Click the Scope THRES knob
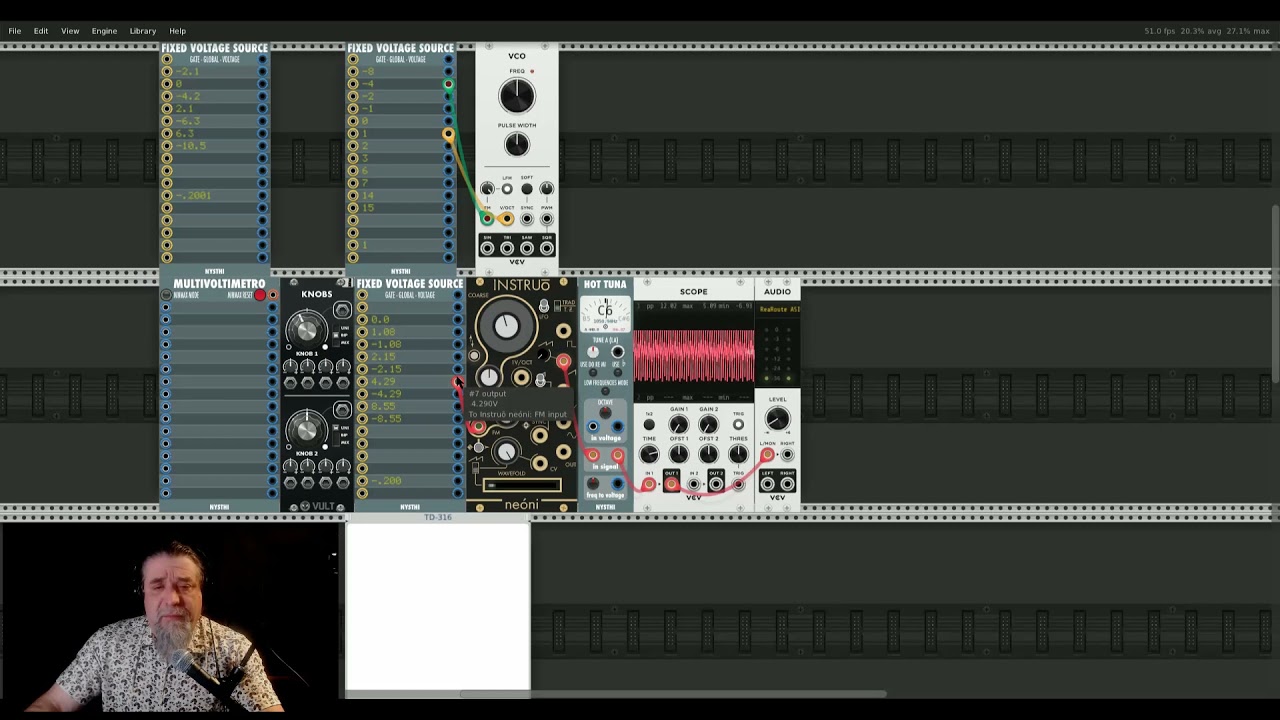Screen dimensions: 1280x720 pyautogui.click(x=738, y=454)
